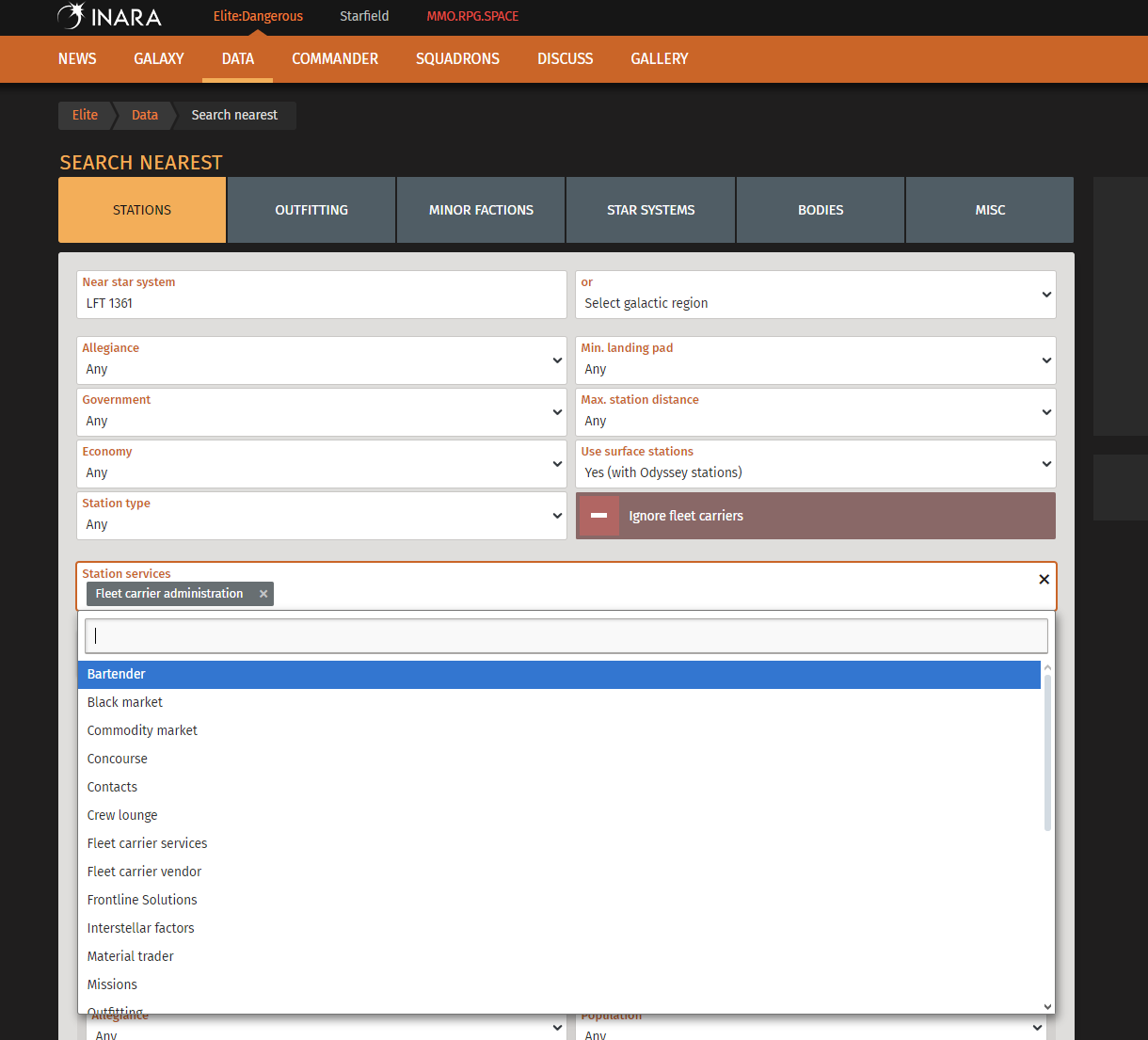The image size is (1148, 1040).
Task: Open the Discuss menu
Action: pyautogui.click(x=565, y=58)
